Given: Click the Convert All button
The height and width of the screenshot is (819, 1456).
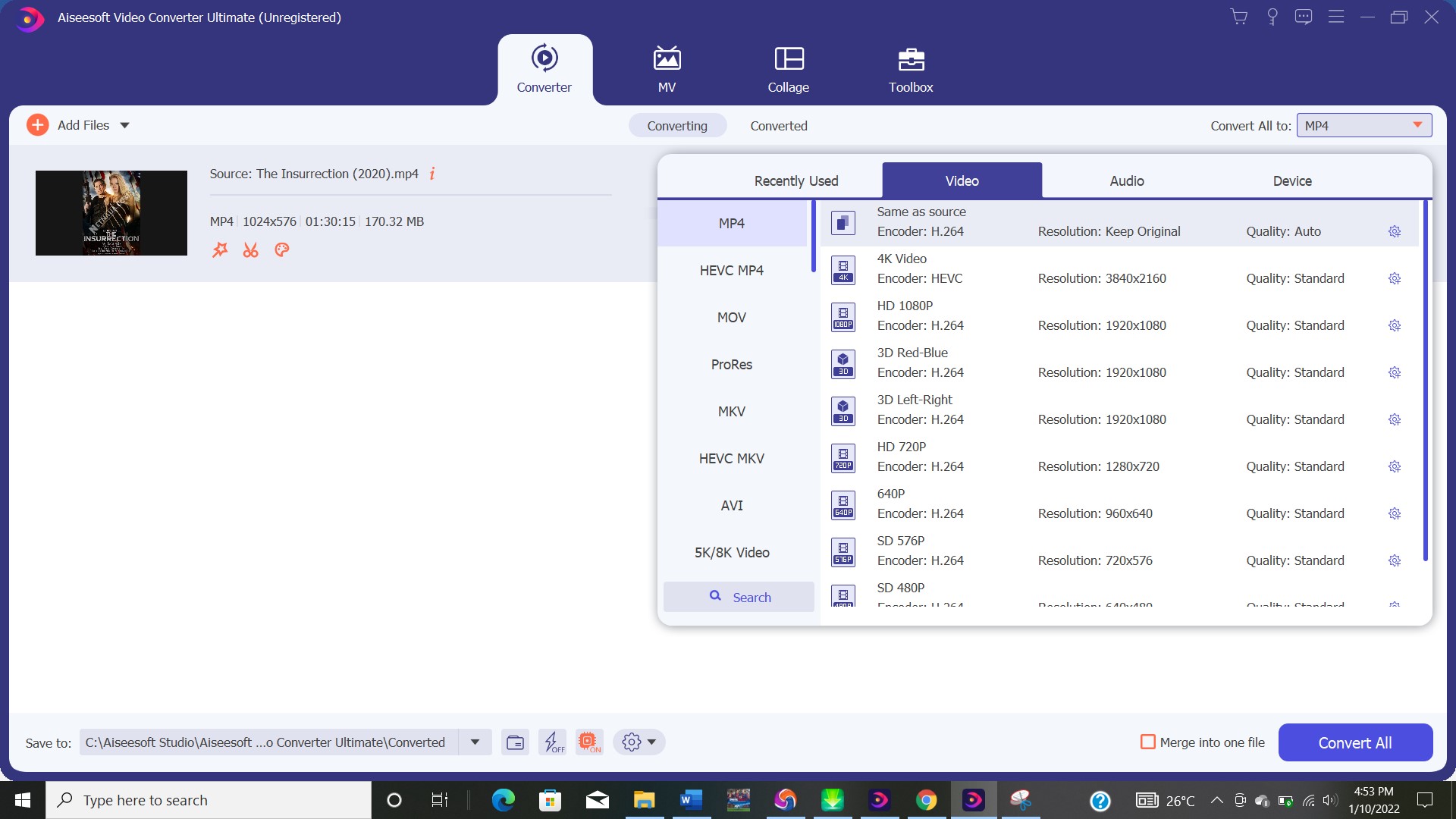Looking at the screenshot, I should pos(1355,742).
